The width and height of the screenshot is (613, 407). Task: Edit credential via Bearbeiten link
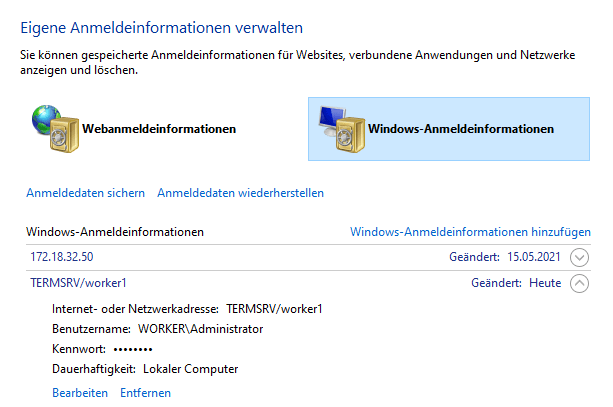pyautogui.click(x=80, y=393)
